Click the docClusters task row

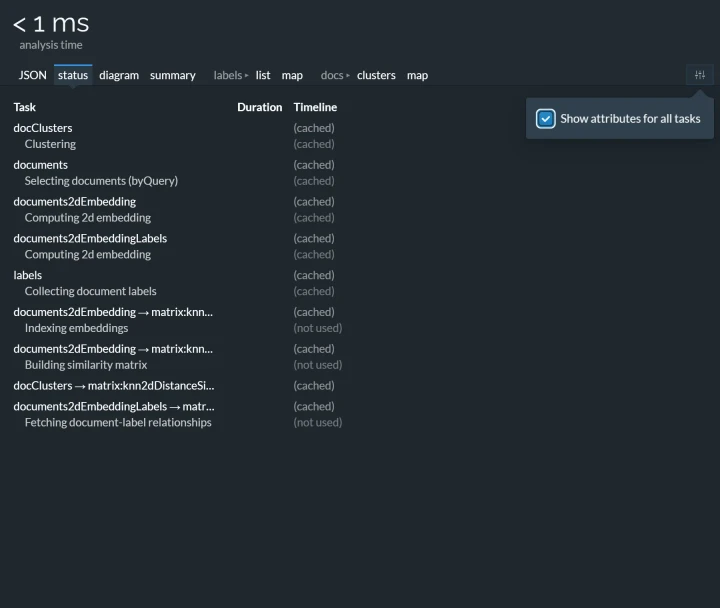43,128
